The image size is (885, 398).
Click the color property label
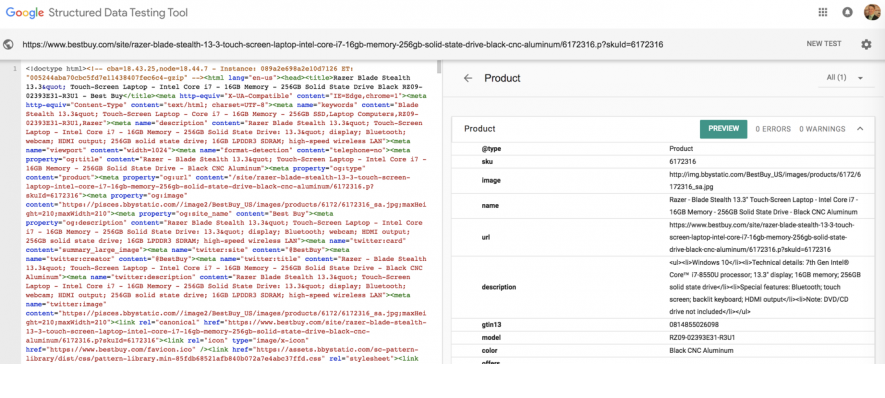pos(489,351)
